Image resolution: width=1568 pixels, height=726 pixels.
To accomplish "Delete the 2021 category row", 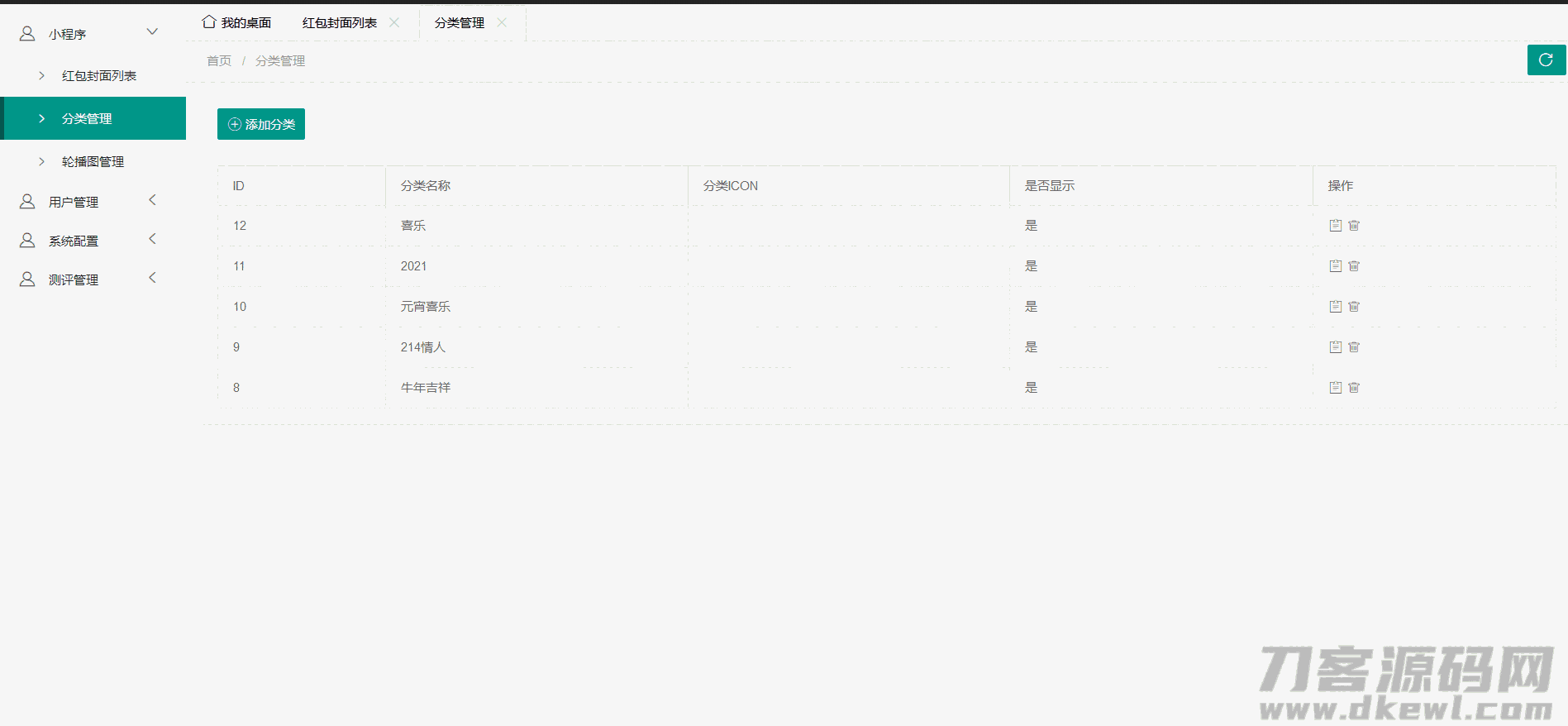I will click(x=1354, y=266).
